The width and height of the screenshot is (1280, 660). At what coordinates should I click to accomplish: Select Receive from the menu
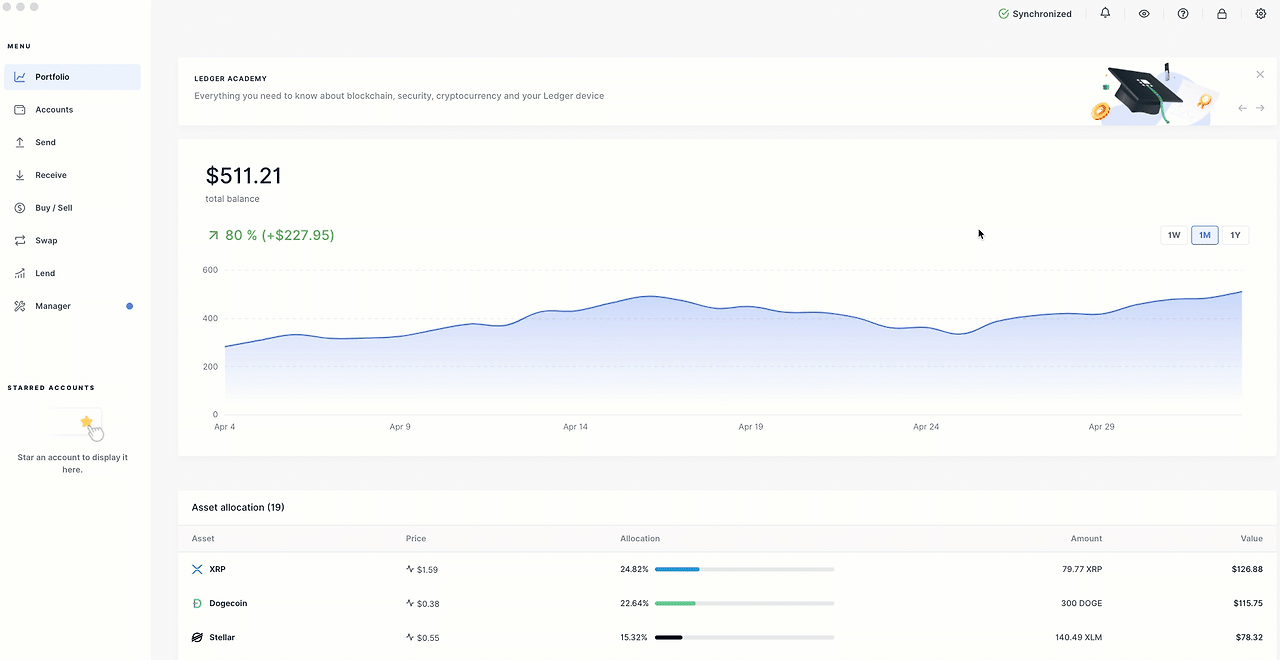[x=72, y=175]
